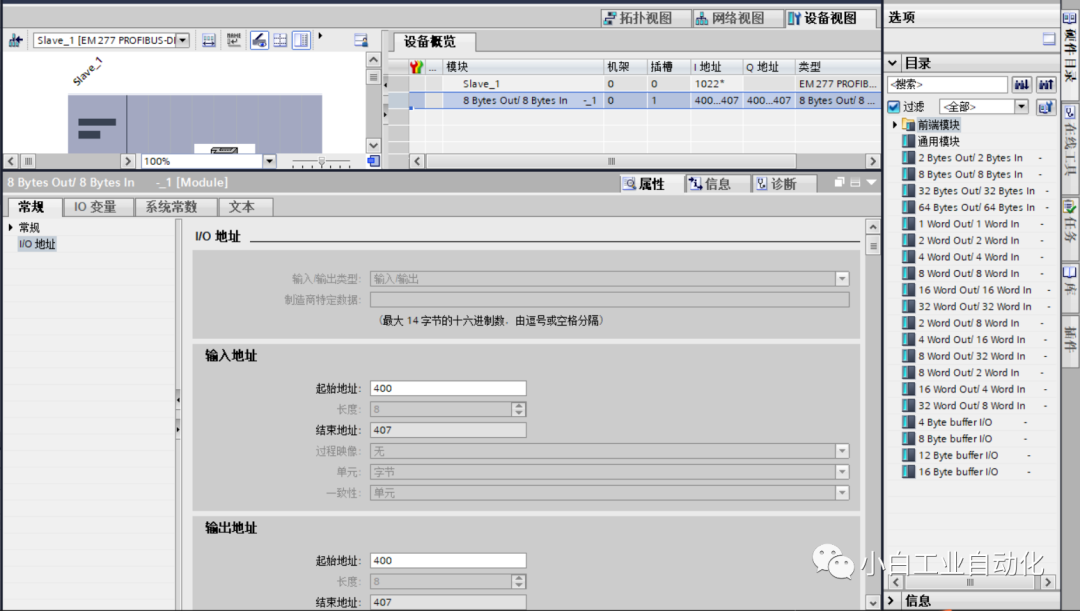Select the 8 Bytes Out/ 8 Bytes In table row

634,101
